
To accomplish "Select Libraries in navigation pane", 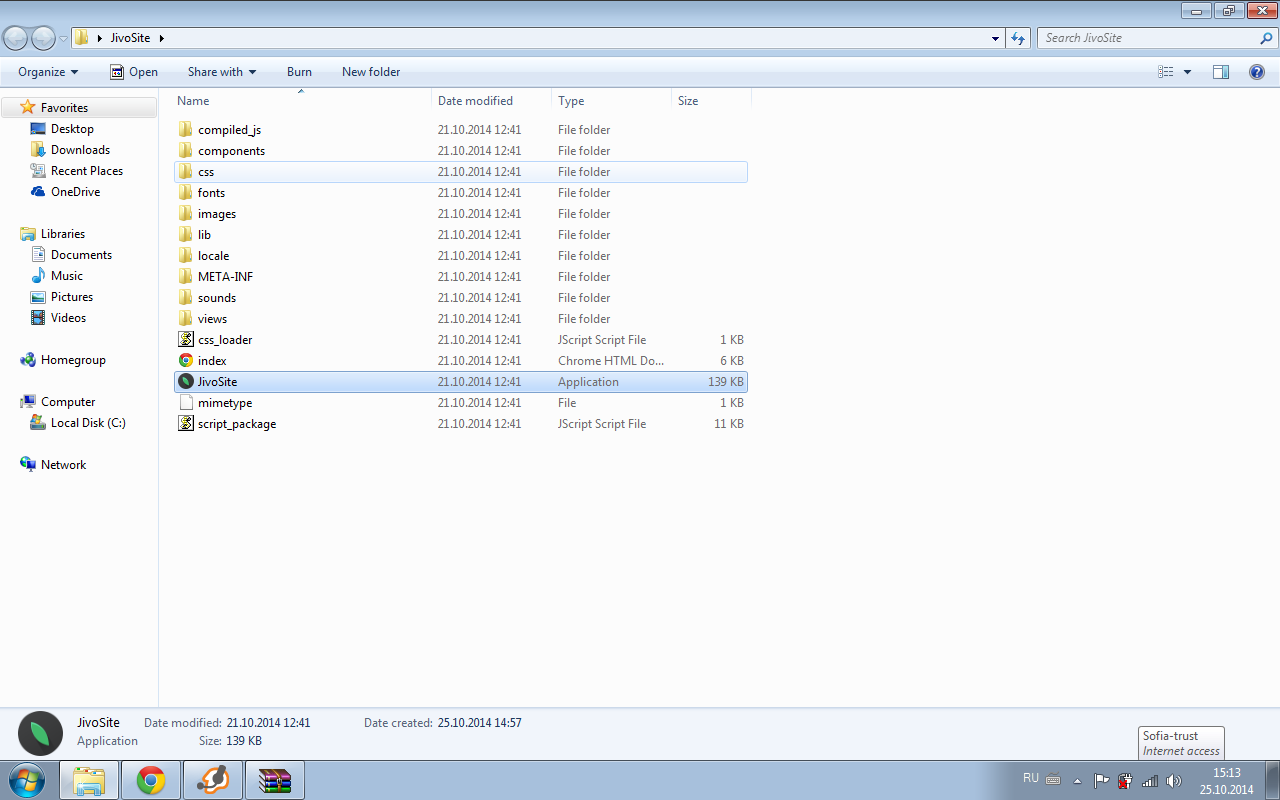I will point(63,234).
